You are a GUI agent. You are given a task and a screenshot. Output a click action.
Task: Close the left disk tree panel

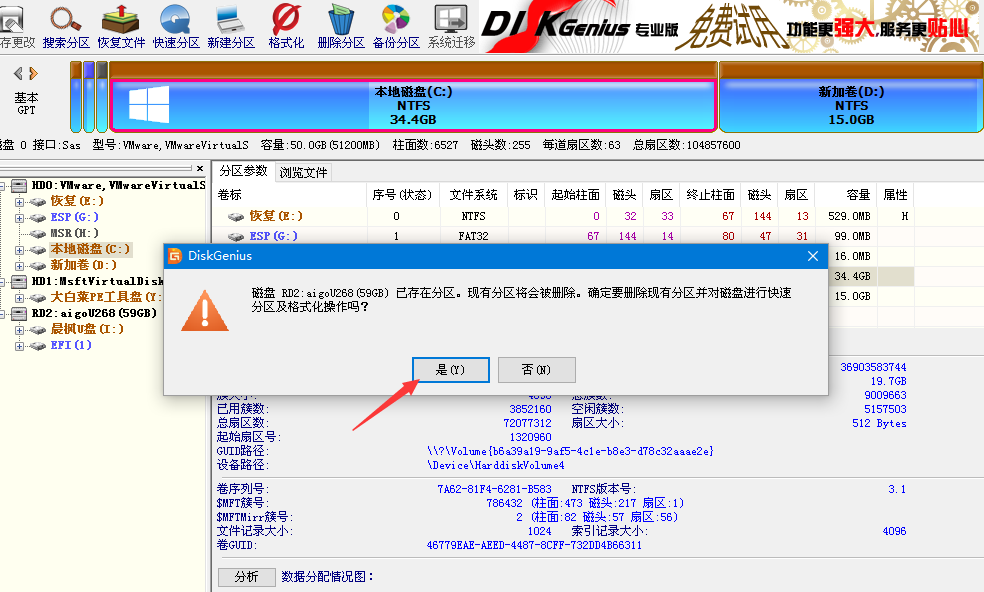click(200, 168)
